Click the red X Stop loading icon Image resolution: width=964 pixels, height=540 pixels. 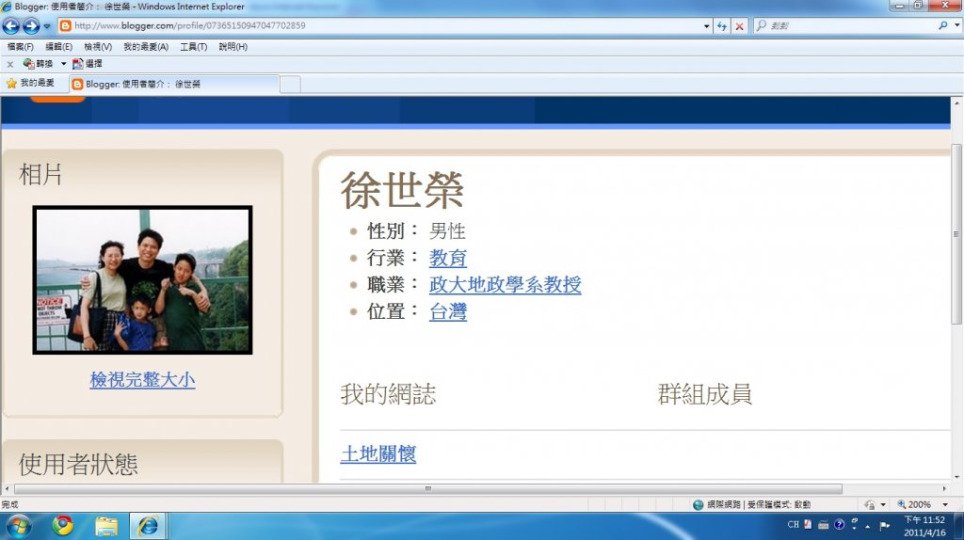point(739,26)
